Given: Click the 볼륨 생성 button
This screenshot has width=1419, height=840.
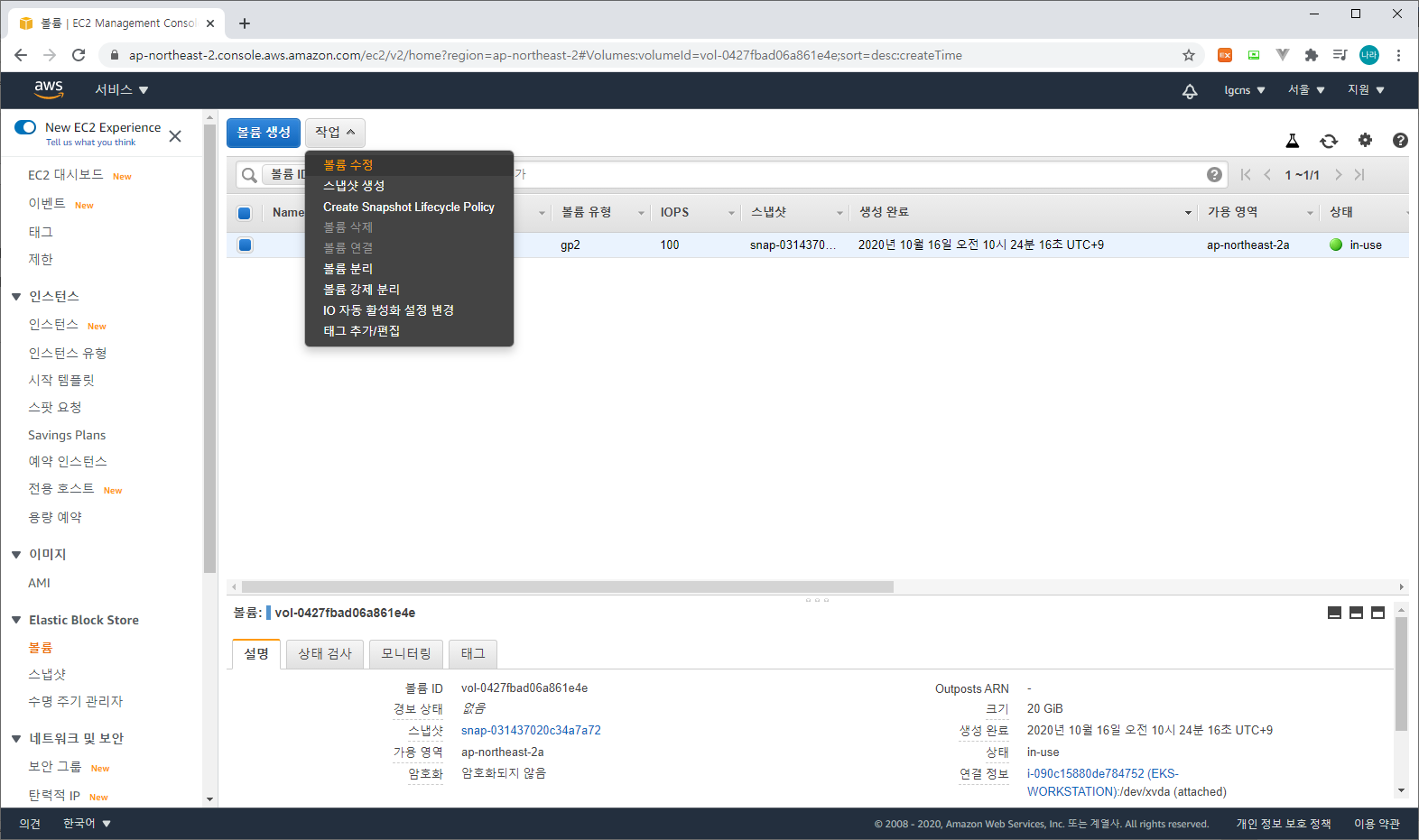Looking at the screenshot, I should tap(264, 133).
